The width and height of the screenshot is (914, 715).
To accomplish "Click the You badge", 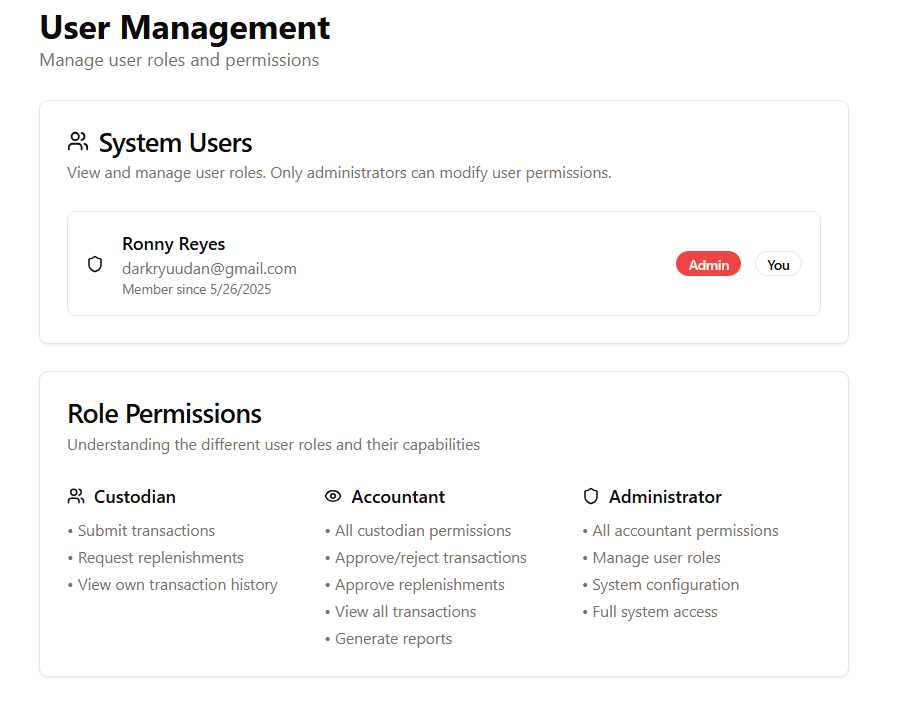I will [x=778, y=264].
